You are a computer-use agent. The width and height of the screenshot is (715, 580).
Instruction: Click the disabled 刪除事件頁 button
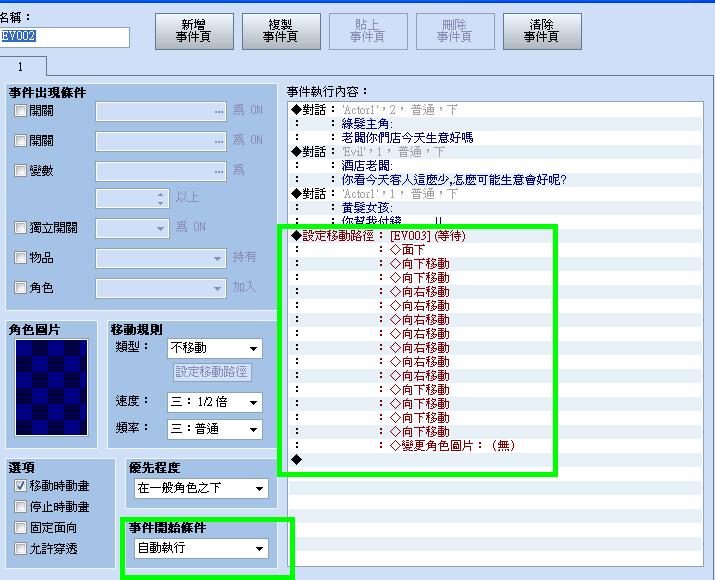coord(455,31)
